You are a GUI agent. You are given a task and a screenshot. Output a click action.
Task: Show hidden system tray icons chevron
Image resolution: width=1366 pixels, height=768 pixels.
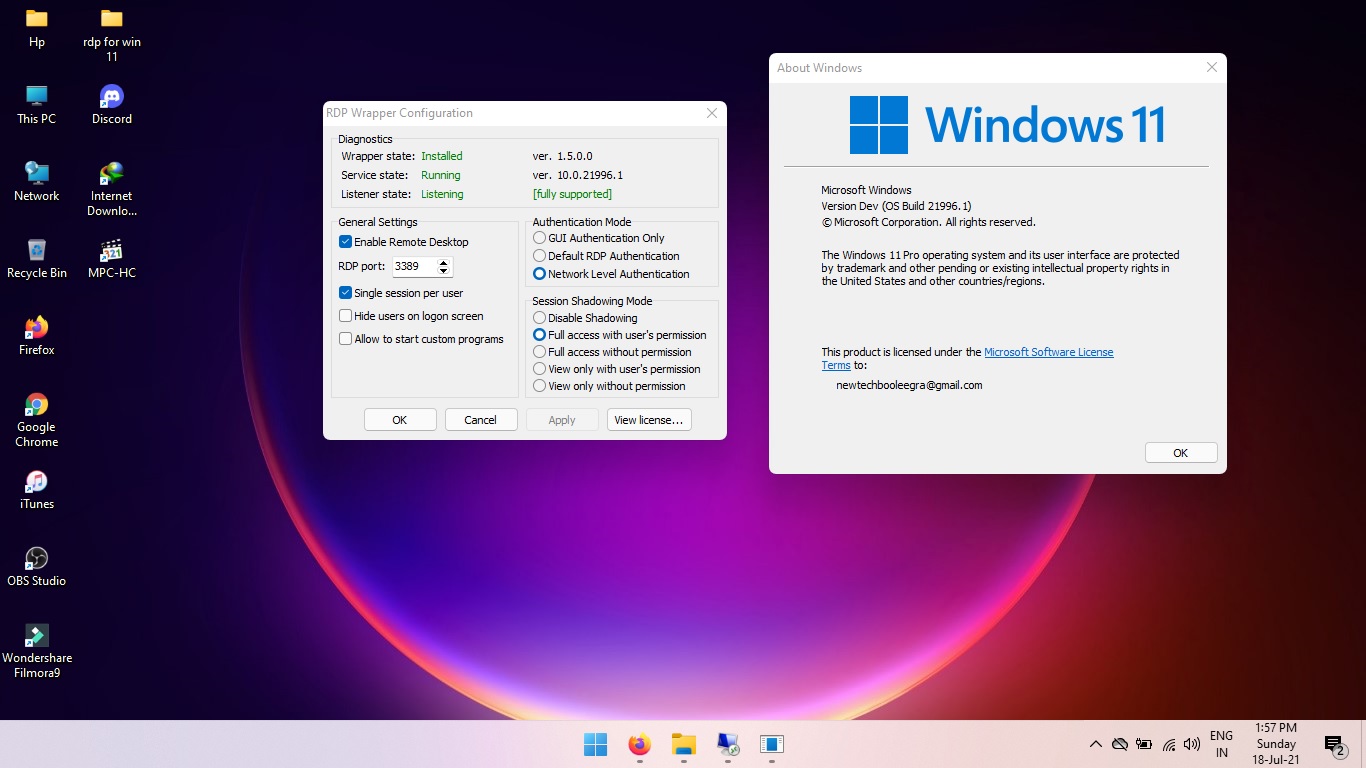click(1096, 744)
